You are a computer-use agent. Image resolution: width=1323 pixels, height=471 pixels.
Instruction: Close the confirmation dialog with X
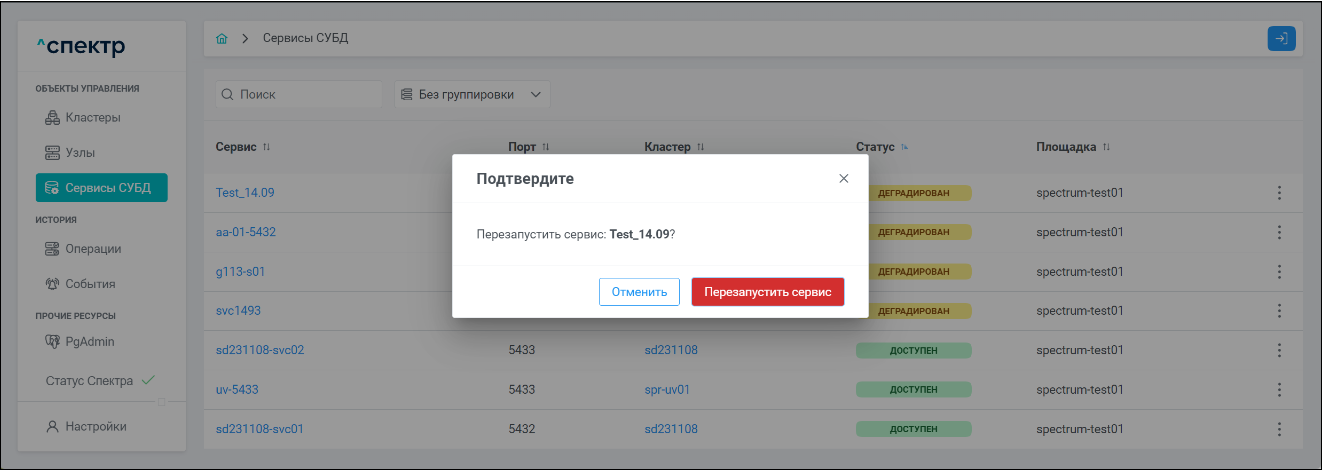pos(843,178)
